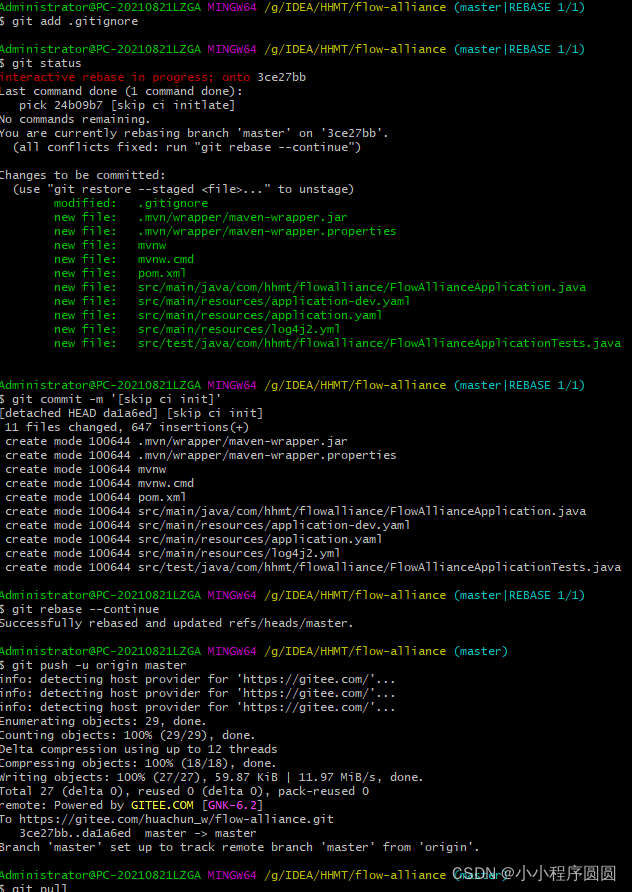Click 'create mode 100644 src/main/resources/application.yaml' line
This screenshot has width=632, height=892.
[194, 539]
